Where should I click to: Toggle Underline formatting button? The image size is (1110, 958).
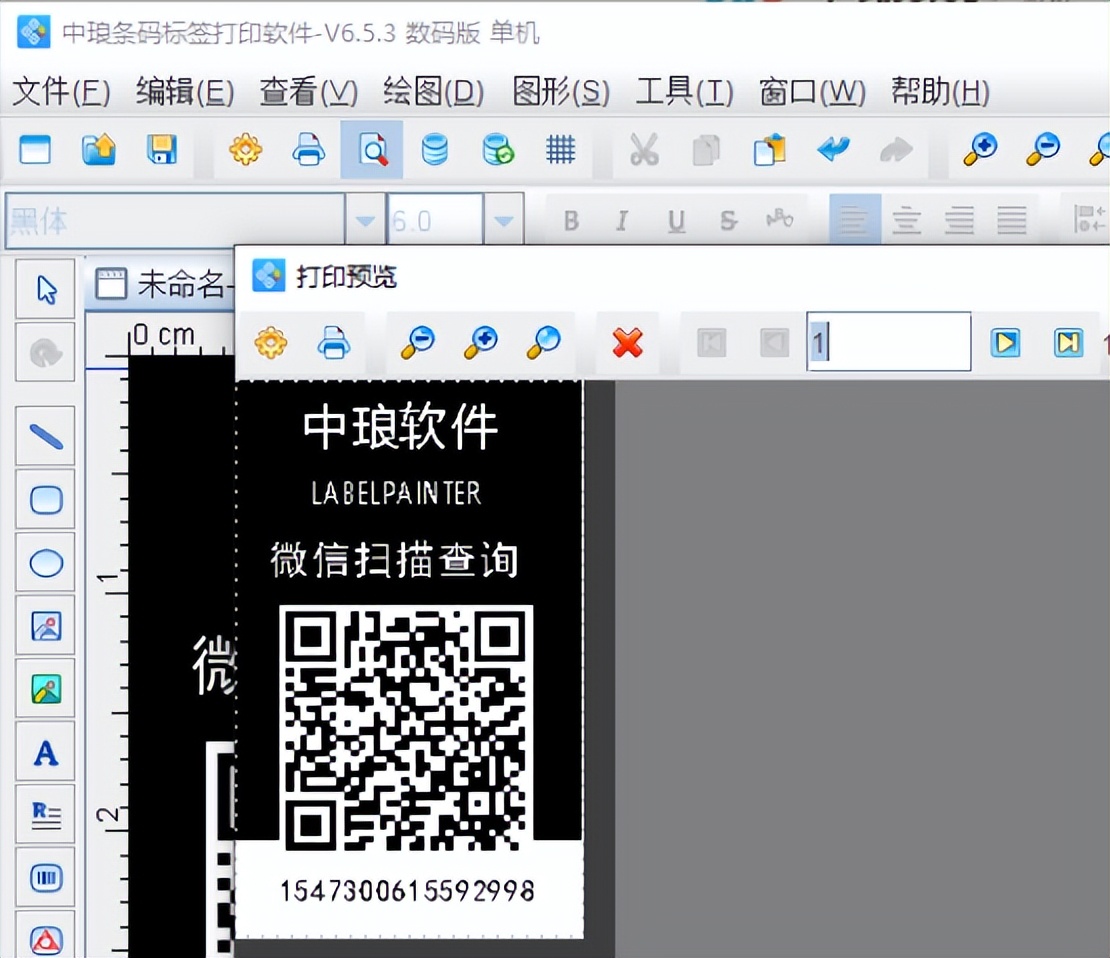click(x=676, y=222)
